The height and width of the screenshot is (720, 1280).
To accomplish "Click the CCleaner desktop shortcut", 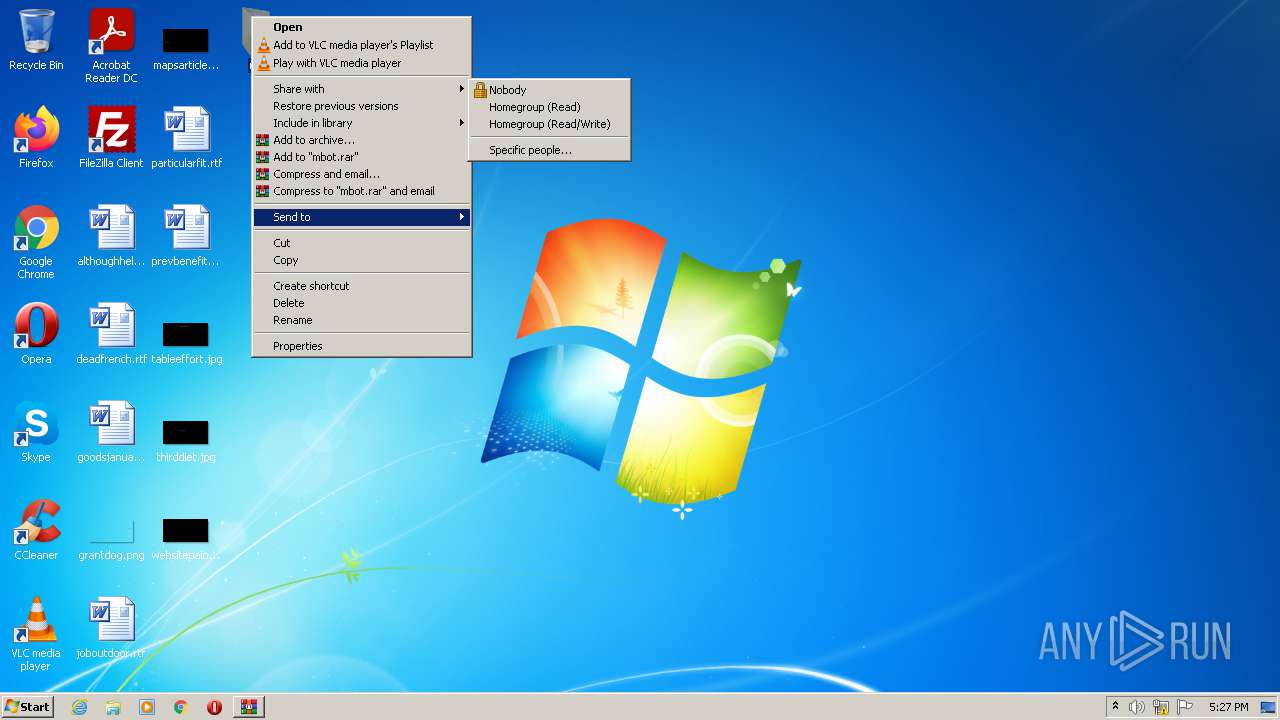I will [x=36, y=530].
